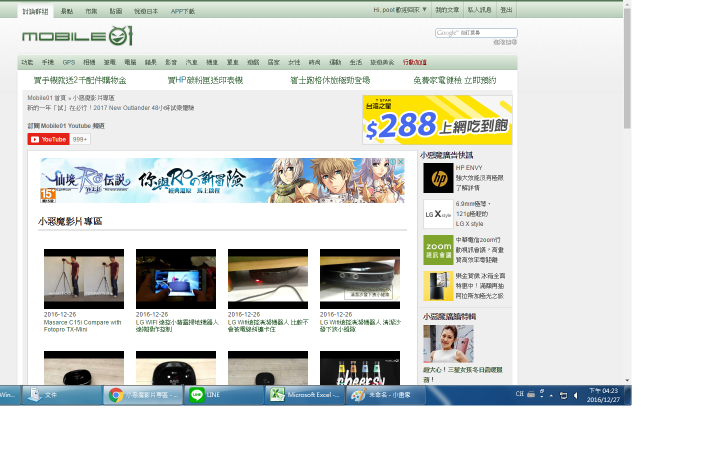The height and width of the screenshot is (450, 720).
Task: Click the keyboard icon in system tray
Action: pyautogui.click(x=531, y=394)
